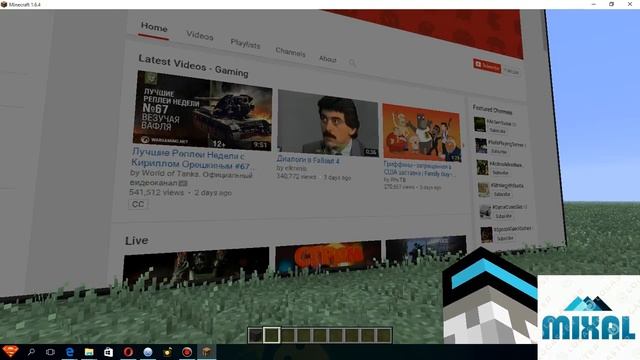Select the first hotbar slot

tap(256, 335)
